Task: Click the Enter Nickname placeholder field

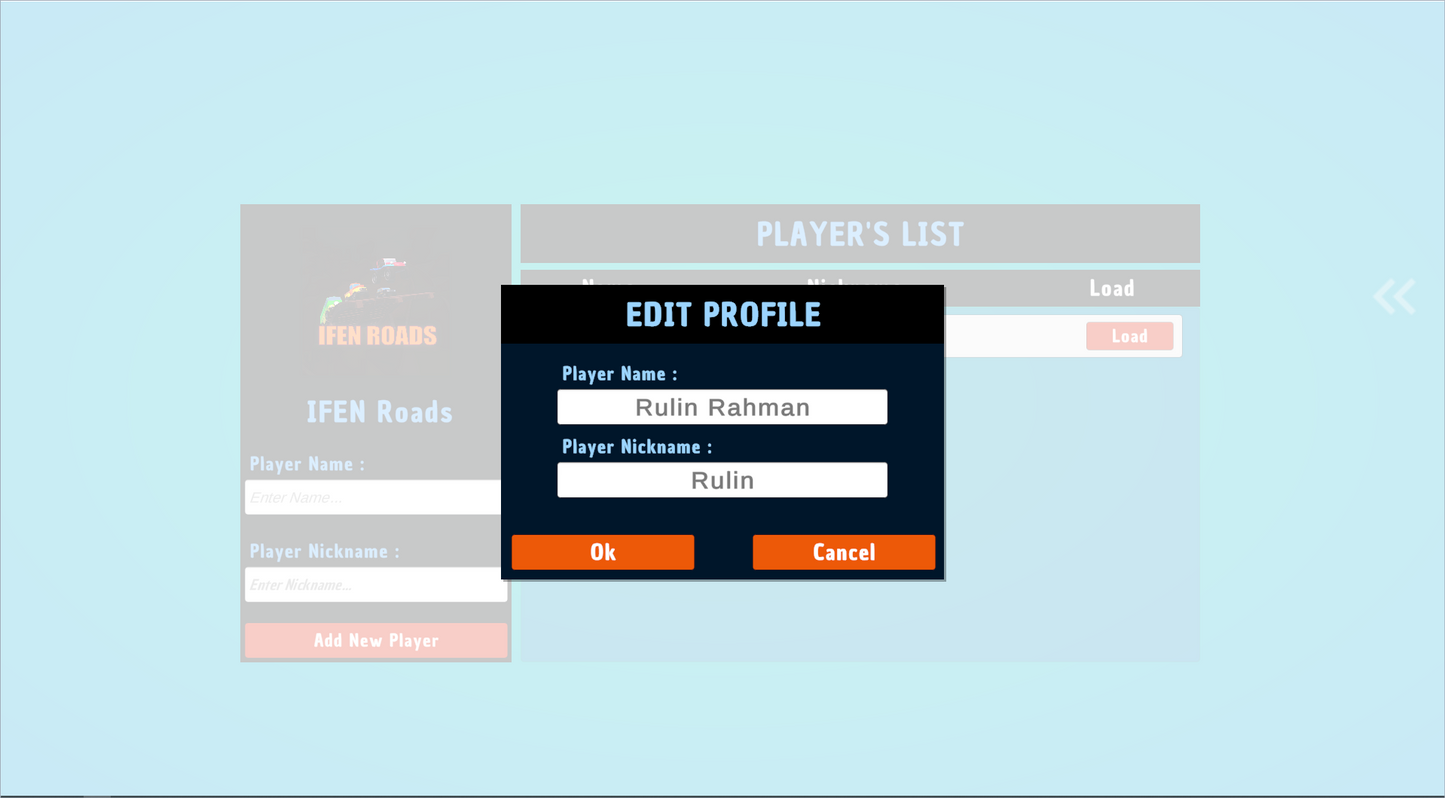Action: (x=376, y=584)
